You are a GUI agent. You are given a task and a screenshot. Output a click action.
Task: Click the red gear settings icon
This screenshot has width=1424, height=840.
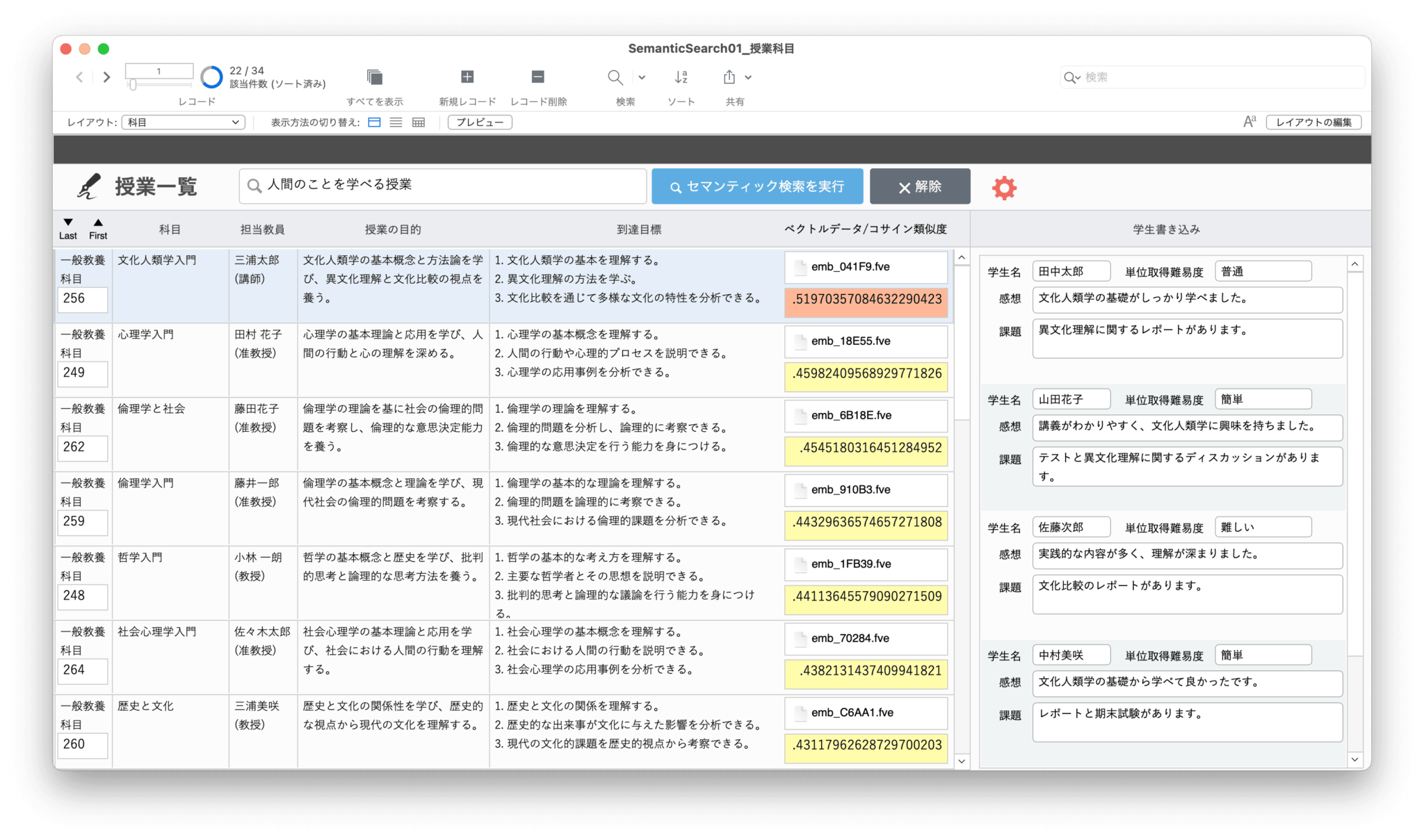(1004, 186)
